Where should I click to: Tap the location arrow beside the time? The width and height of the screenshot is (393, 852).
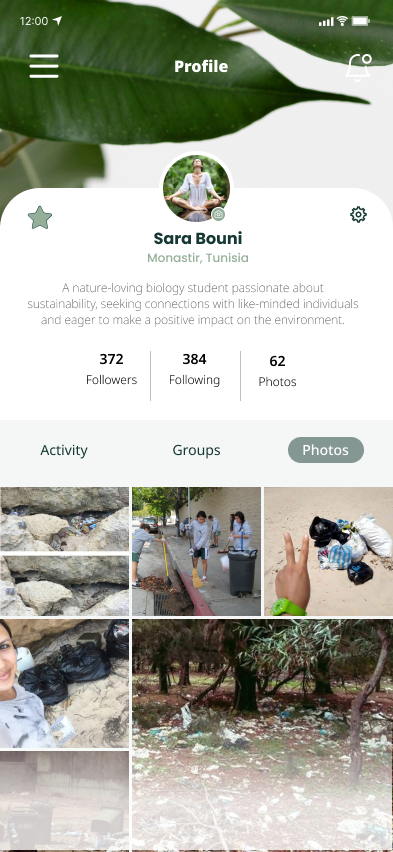click(x=57, y=21)
